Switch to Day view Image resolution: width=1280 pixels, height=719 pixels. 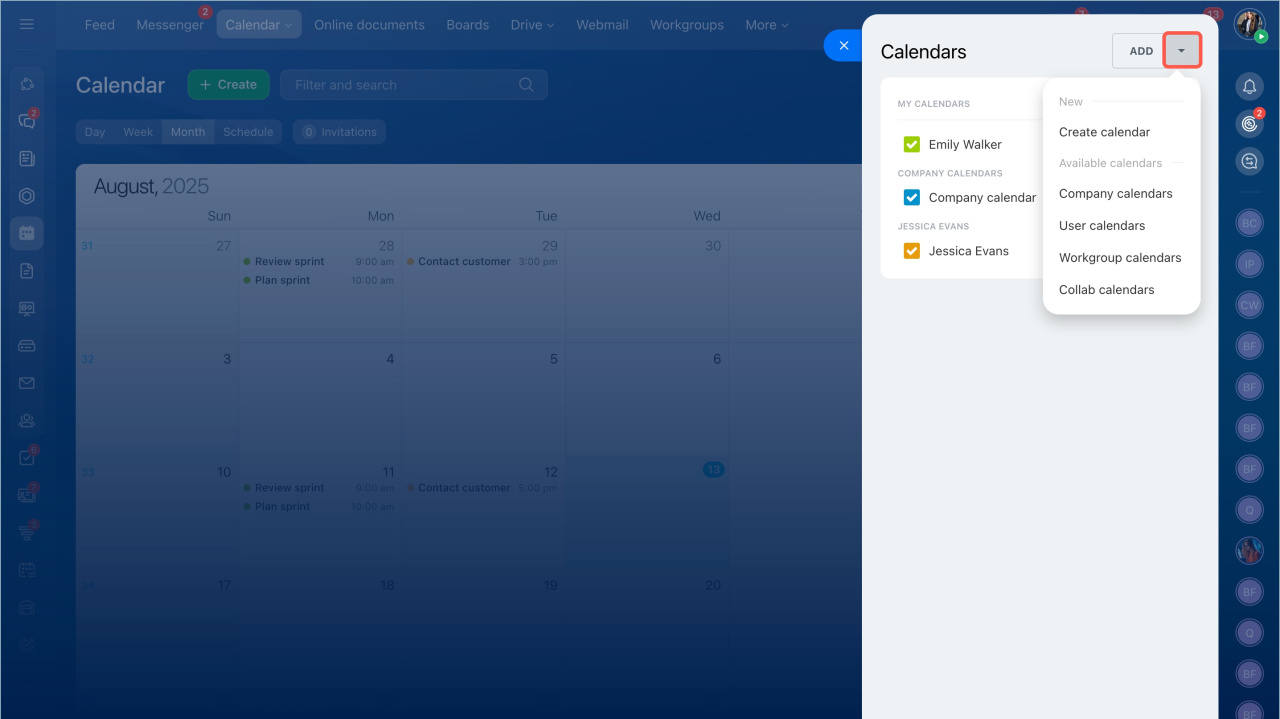click(x=95, y=132)
